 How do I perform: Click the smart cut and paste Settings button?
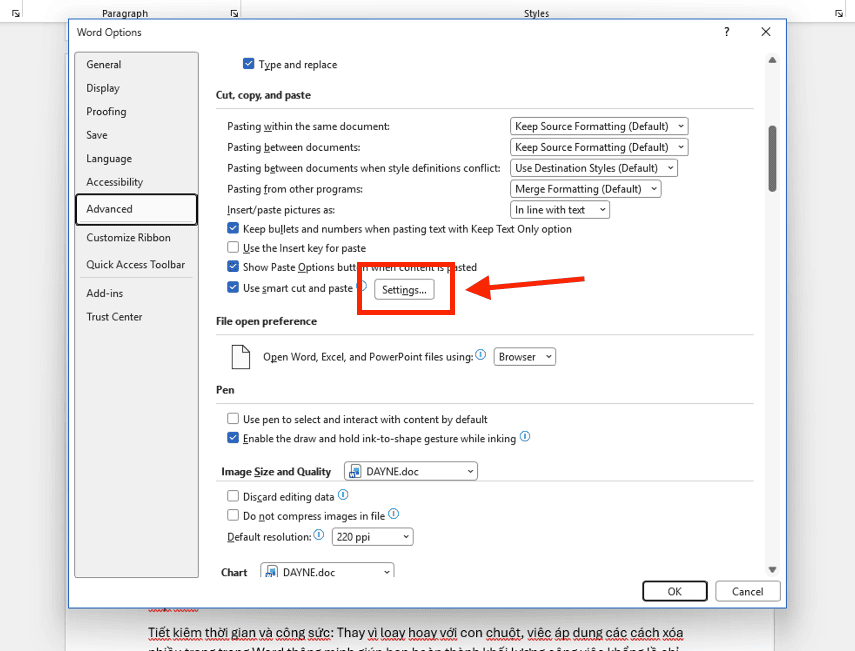pyautogui.click(x=404, y=290)
